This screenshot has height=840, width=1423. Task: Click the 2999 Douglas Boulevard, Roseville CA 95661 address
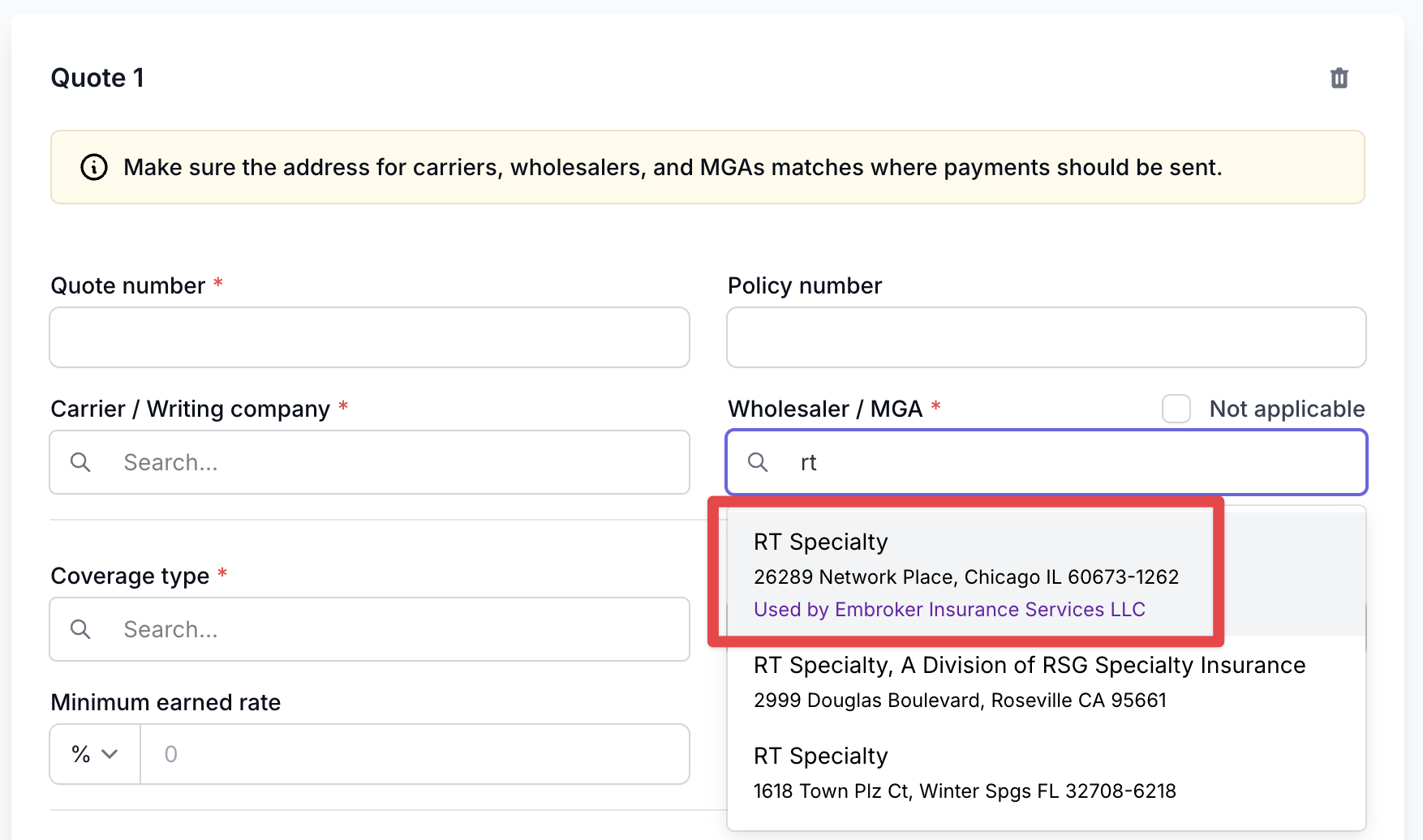pyautogui.click(x=960, y=701)
